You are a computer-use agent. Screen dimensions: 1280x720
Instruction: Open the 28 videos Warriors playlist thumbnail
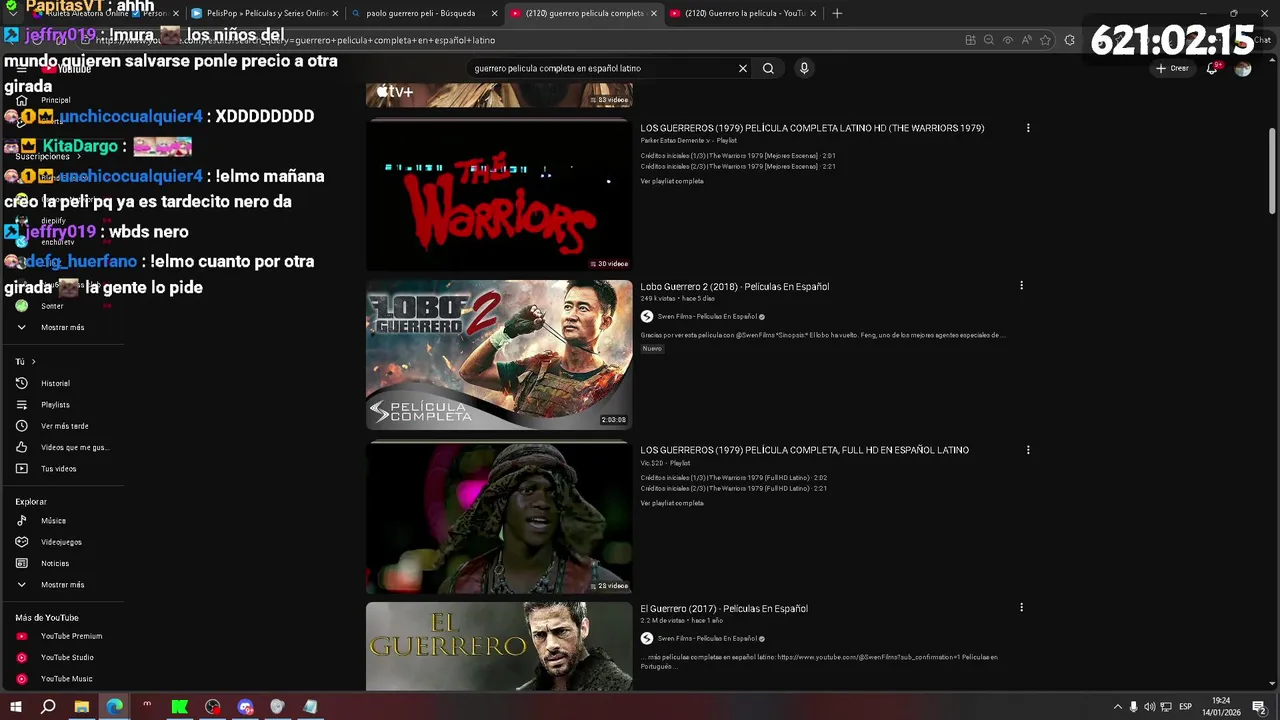pos(499,518)
